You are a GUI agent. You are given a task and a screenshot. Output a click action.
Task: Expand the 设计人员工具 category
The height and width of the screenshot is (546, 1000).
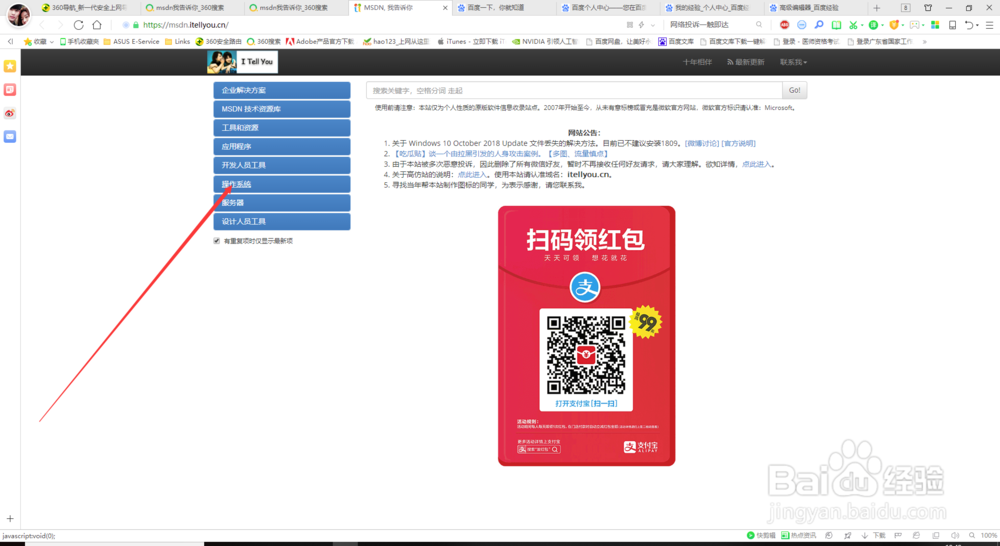tap(282, 221)
